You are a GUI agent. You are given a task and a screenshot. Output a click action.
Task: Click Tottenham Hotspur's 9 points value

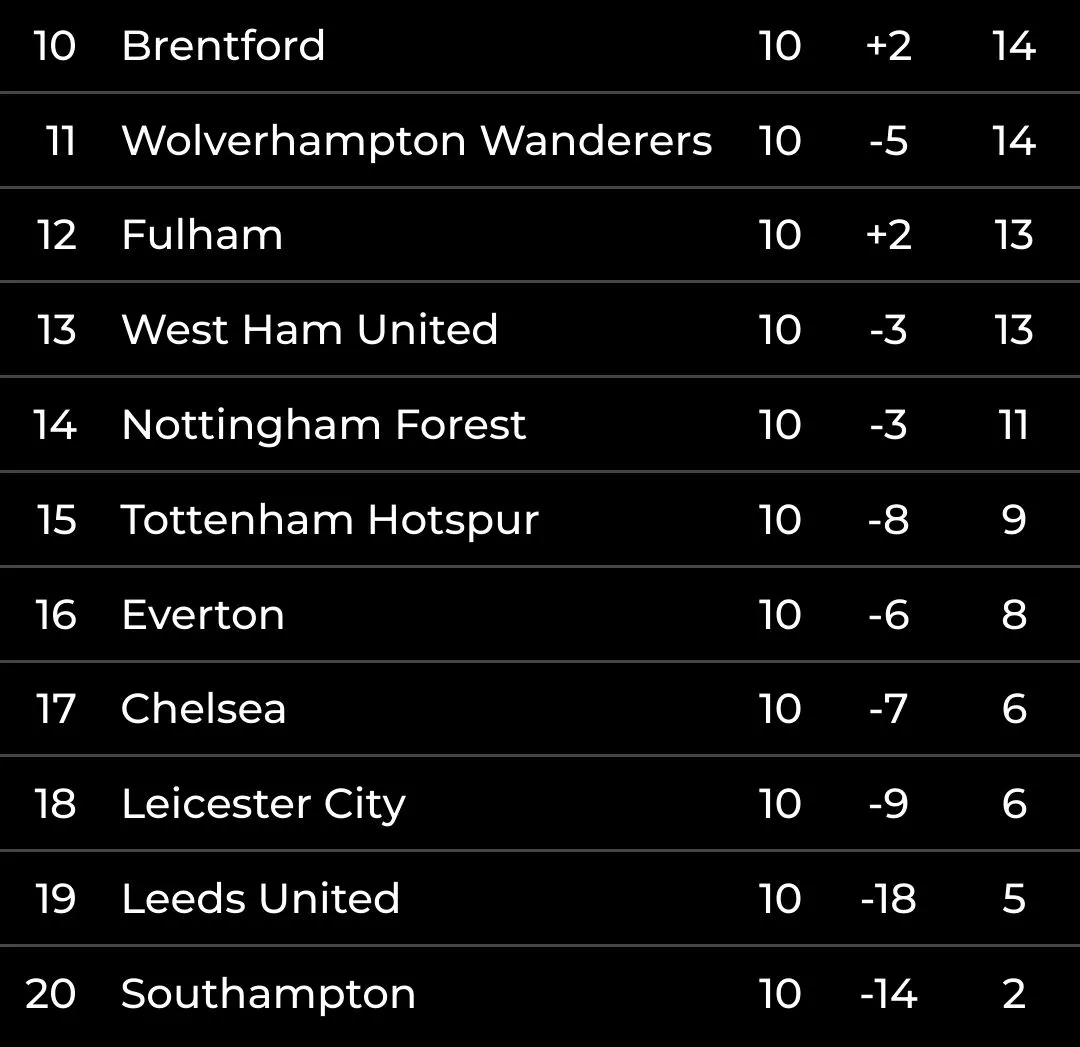(x=1014, y=520)
